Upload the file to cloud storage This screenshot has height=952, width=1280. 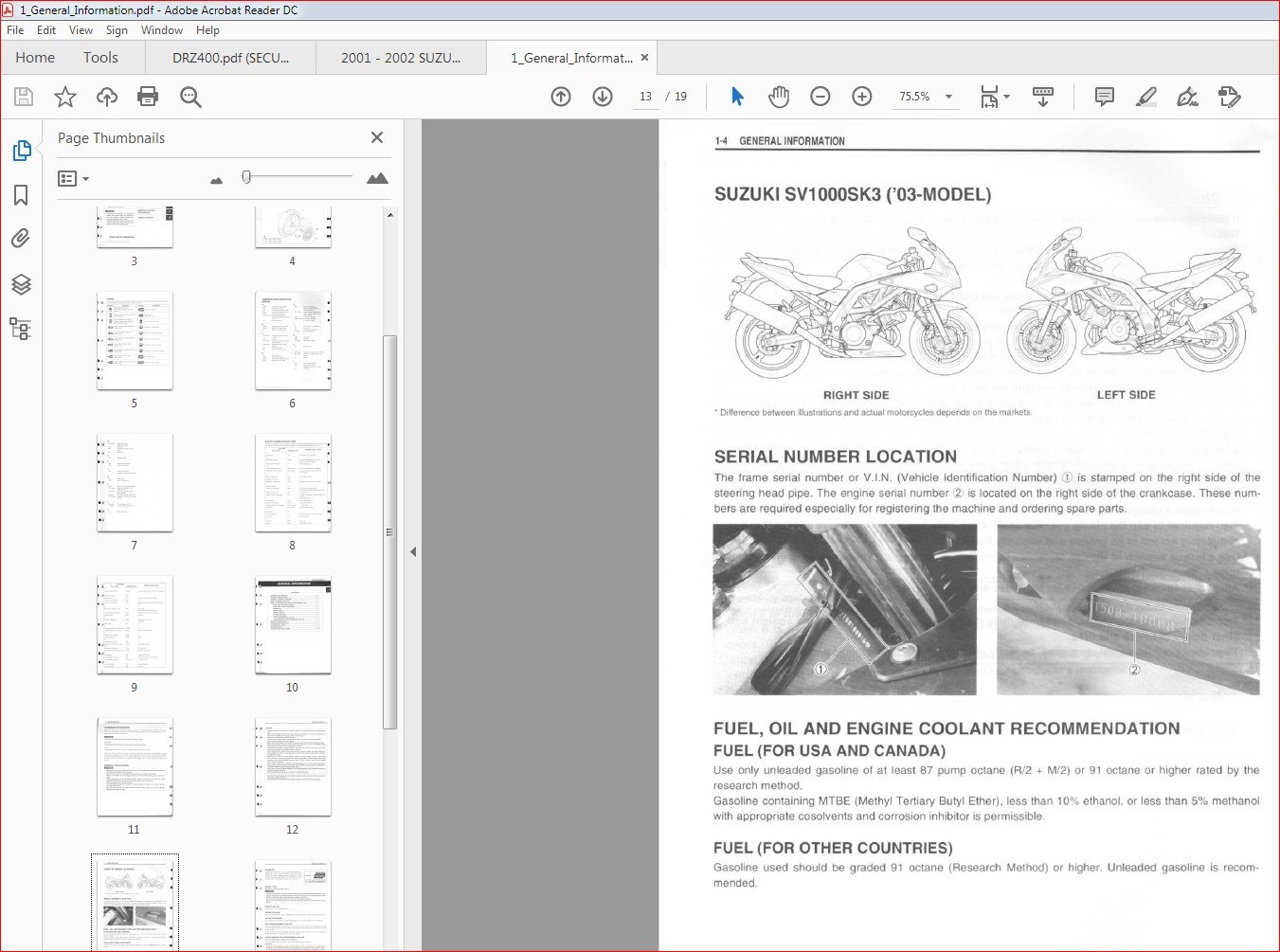pos(107,97)
